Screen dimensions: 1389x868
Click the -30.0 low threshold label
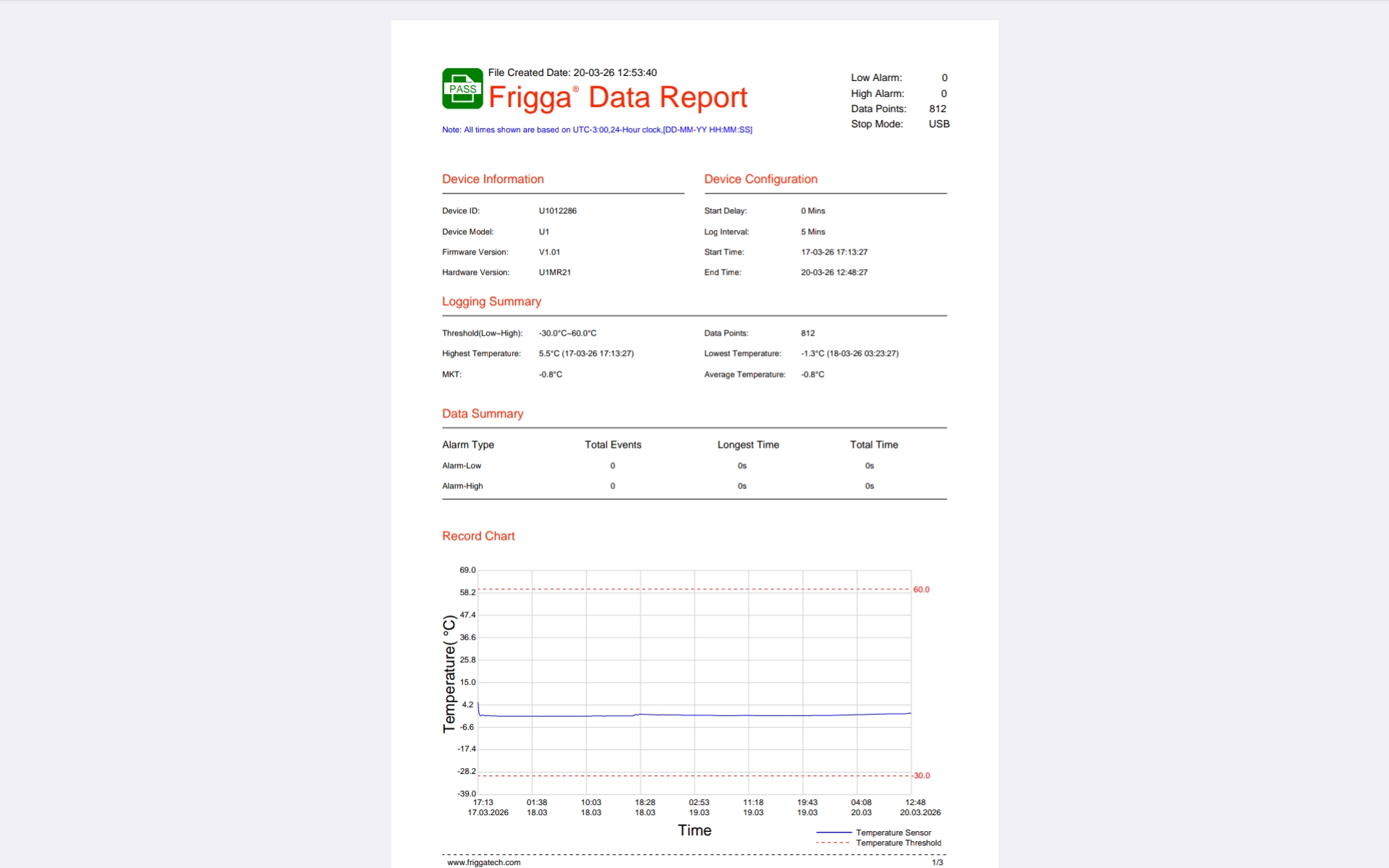920,775
